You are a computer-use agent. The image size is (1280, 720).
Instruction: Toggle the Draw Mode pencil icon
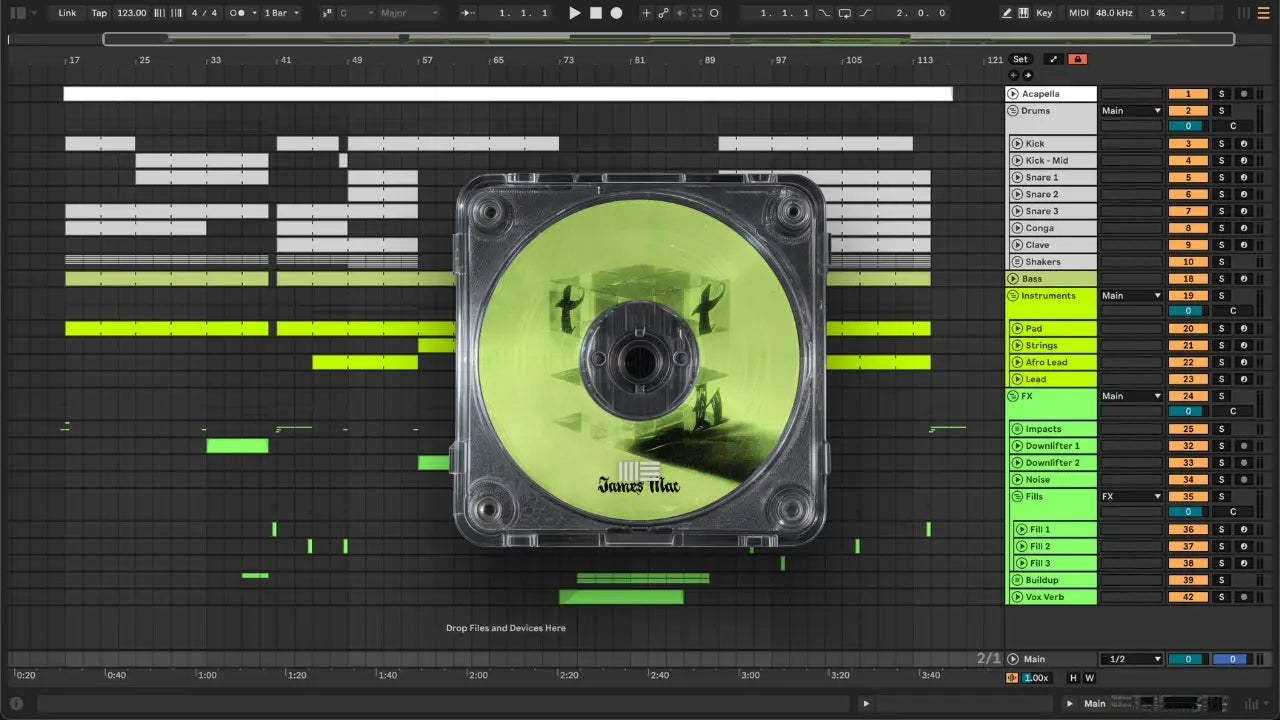[1007, 13]
